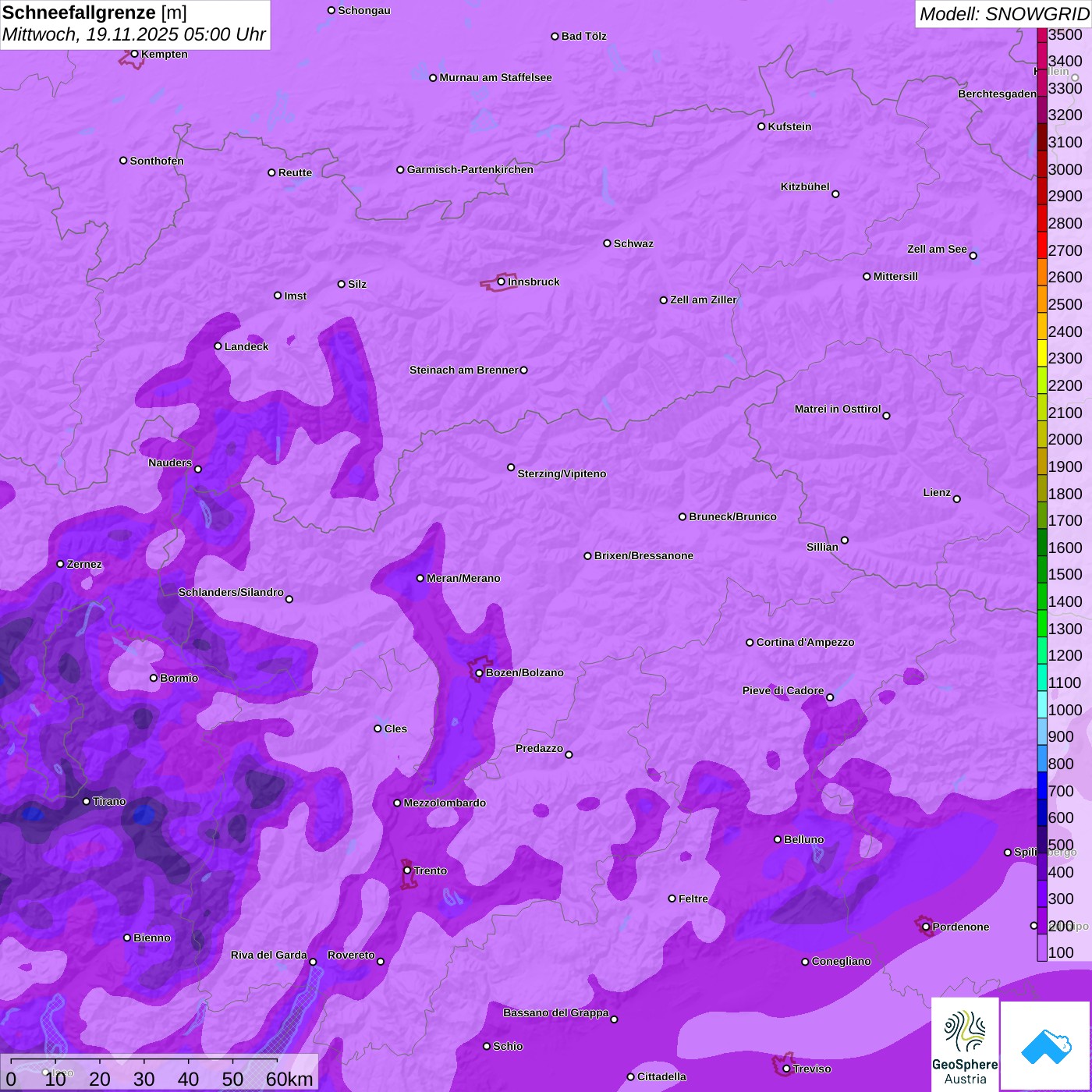Select the Trento city label
Viewport: 1092px width, 1092px height.
pyautogui.click(x=431, y=870)
